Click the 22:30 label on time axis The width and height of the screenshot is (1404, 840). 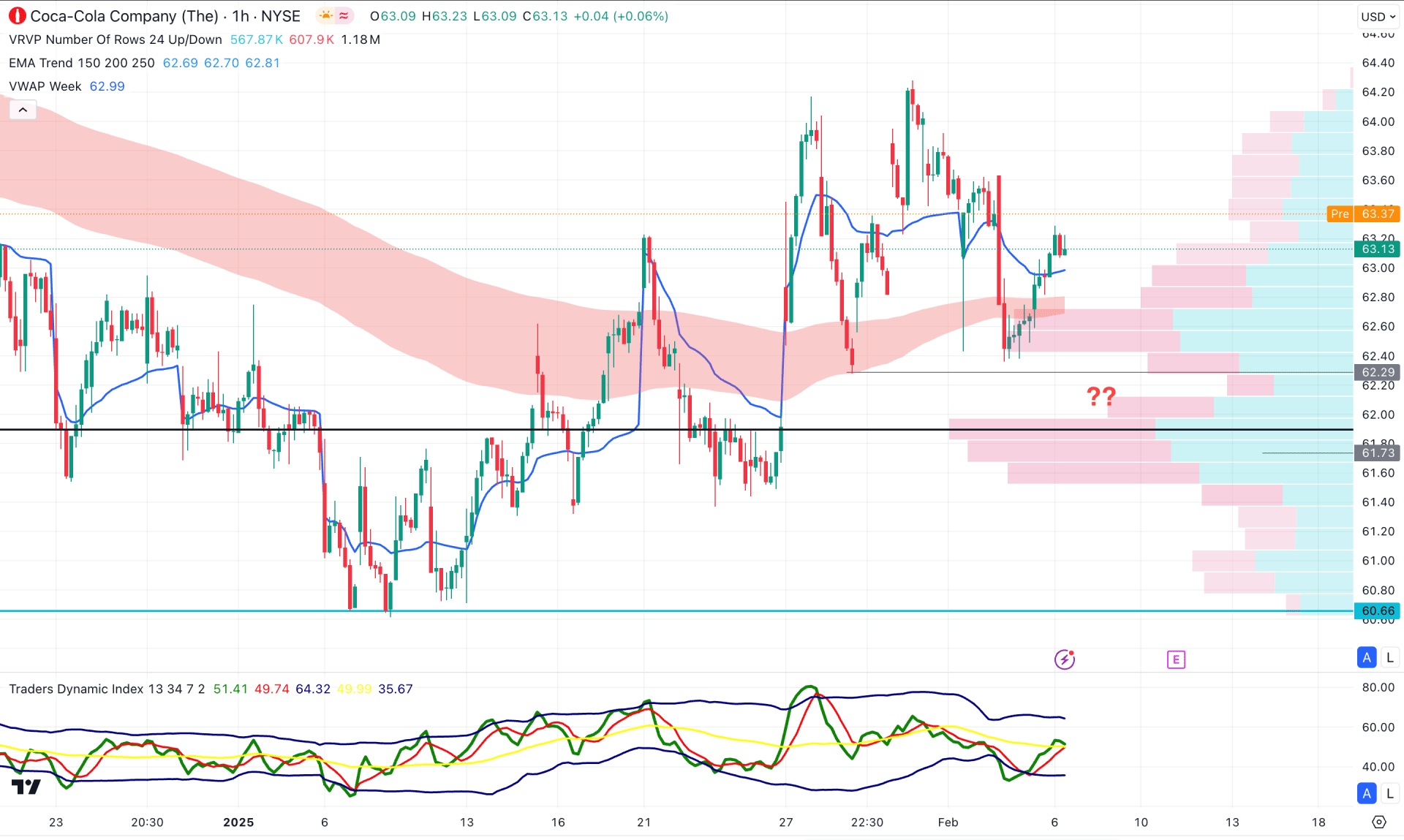pyautogui.click(x=867, y=822)
